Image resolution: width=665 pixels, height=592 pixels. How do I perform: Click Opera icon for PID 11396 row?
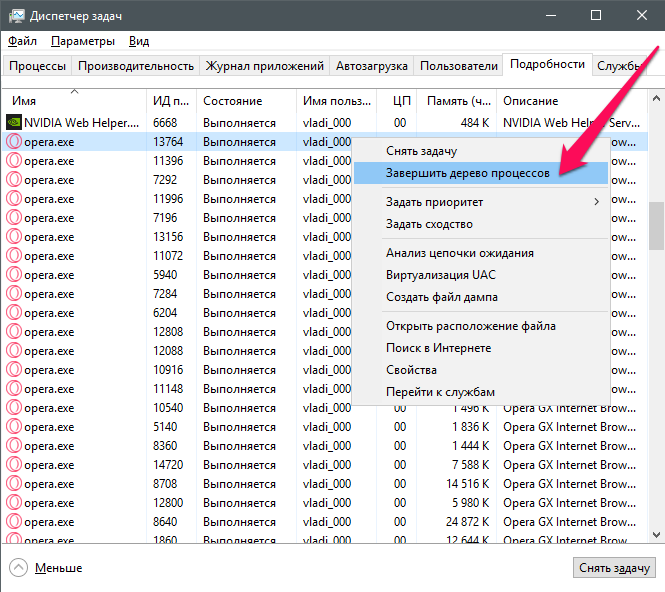(x=14, y=161)
